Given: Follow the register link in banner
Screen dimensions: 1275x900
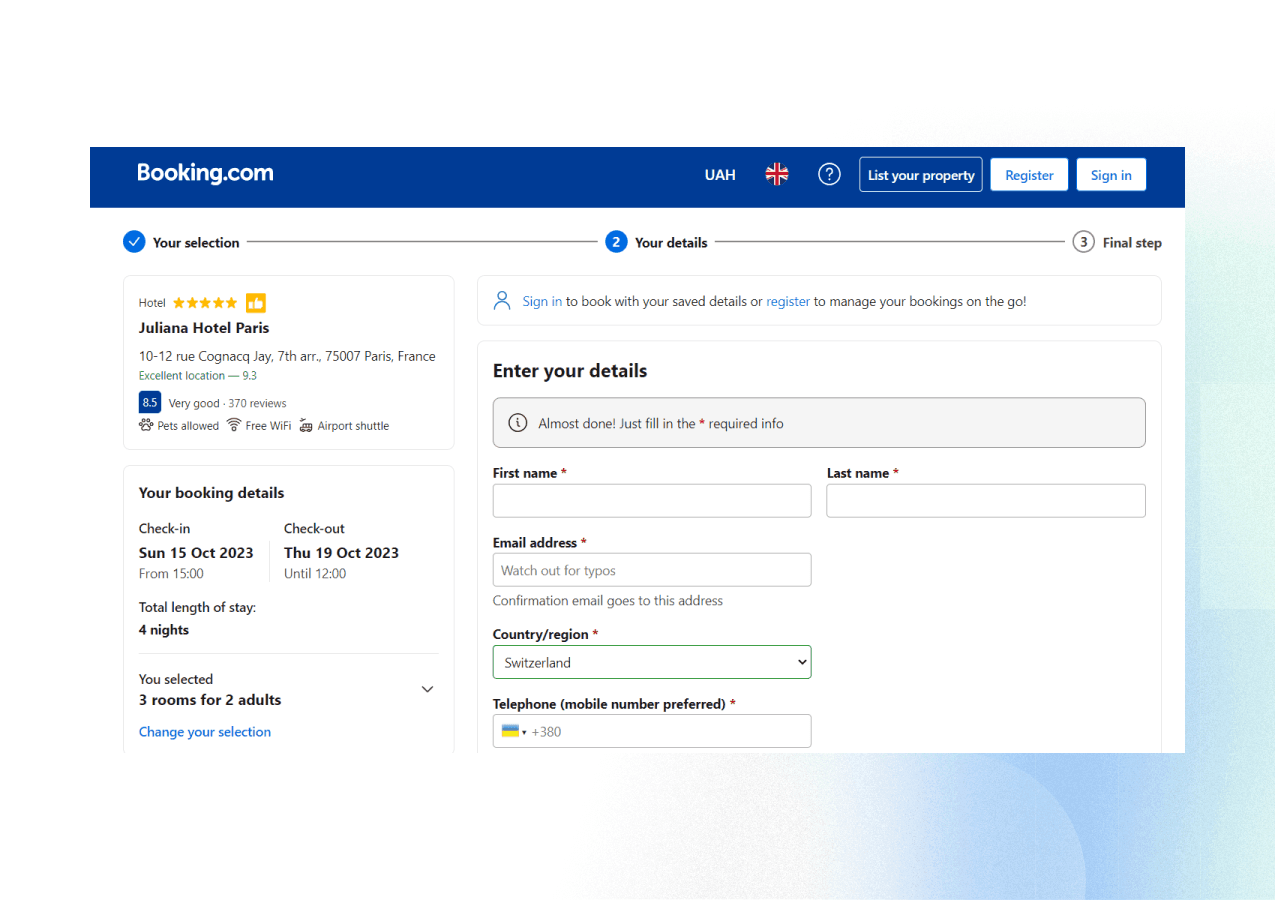Looking at the screenshot, I should (x=788, y=301).
